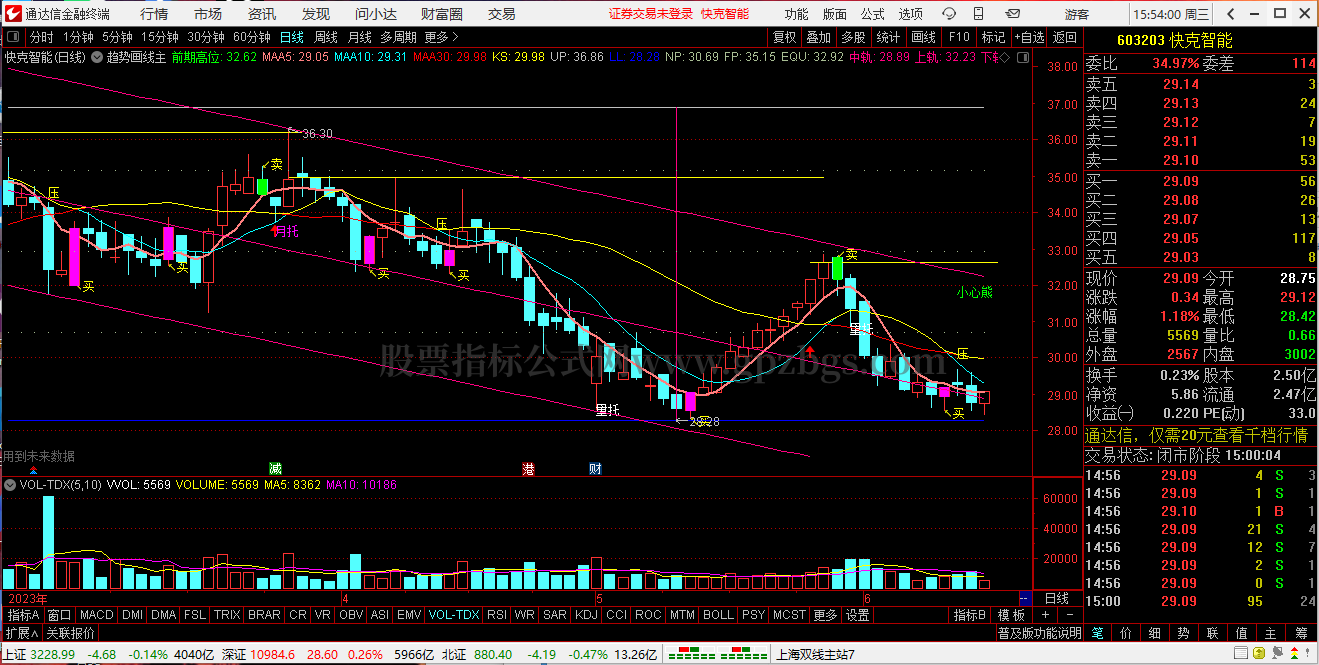Open the 资讯 menu
The image size is (1319, 665).
pos(262,14)
